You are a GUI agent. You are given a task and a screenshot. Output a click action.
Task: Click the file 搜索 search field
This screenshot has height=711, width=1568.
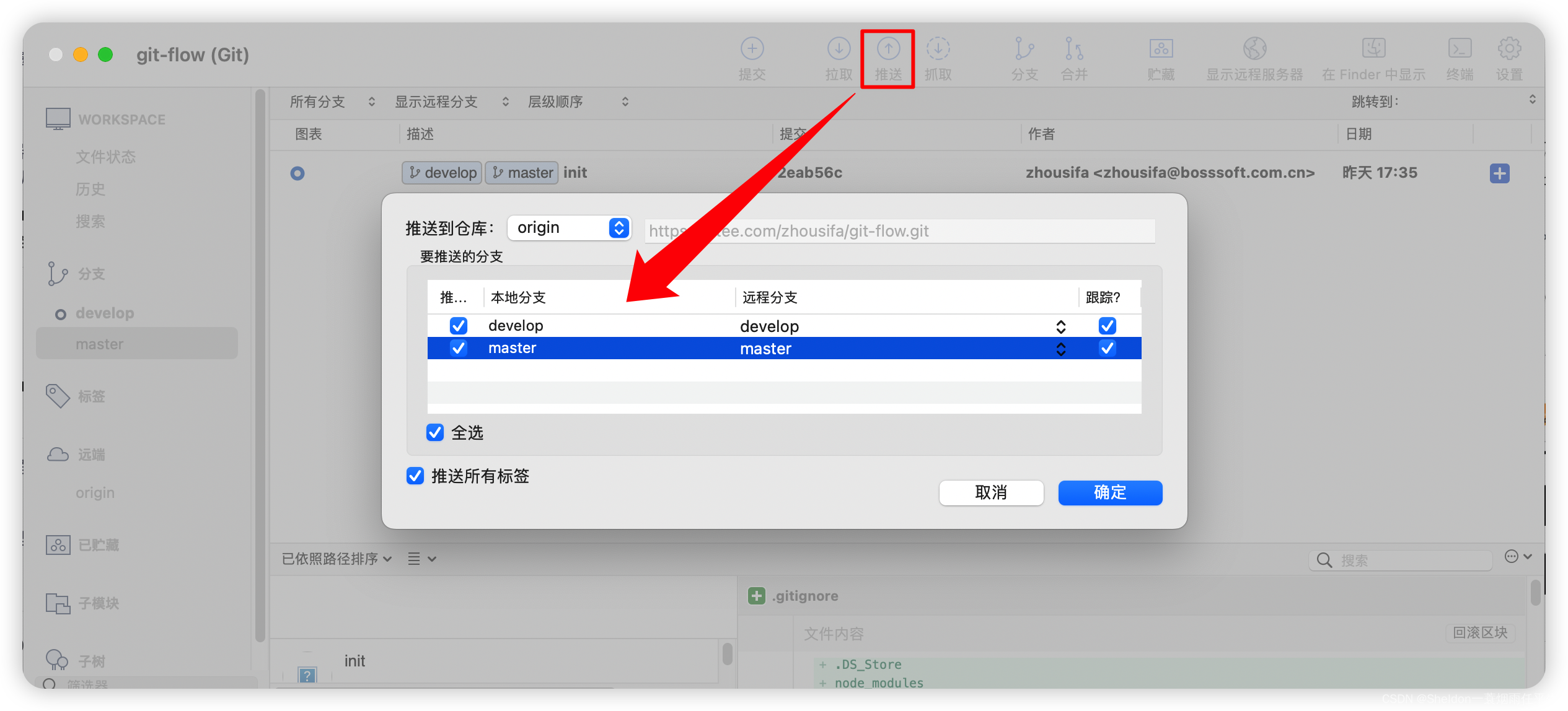(1401, 561)
